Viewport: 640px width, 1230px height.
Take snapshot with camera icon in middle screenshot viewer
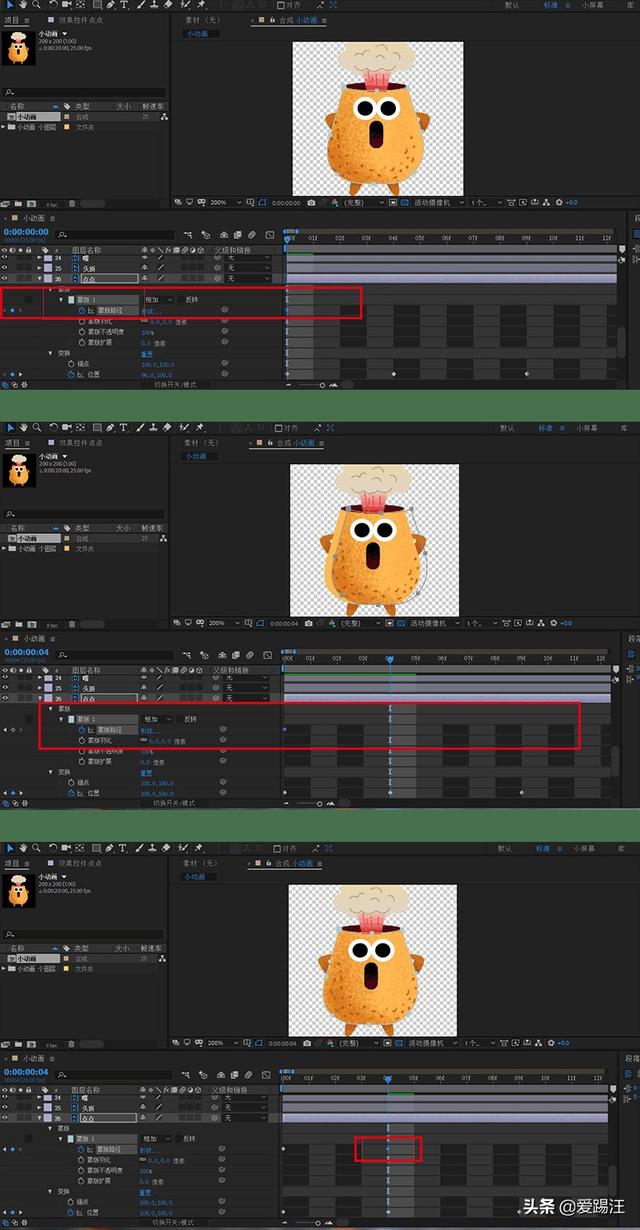coord(311,622)
